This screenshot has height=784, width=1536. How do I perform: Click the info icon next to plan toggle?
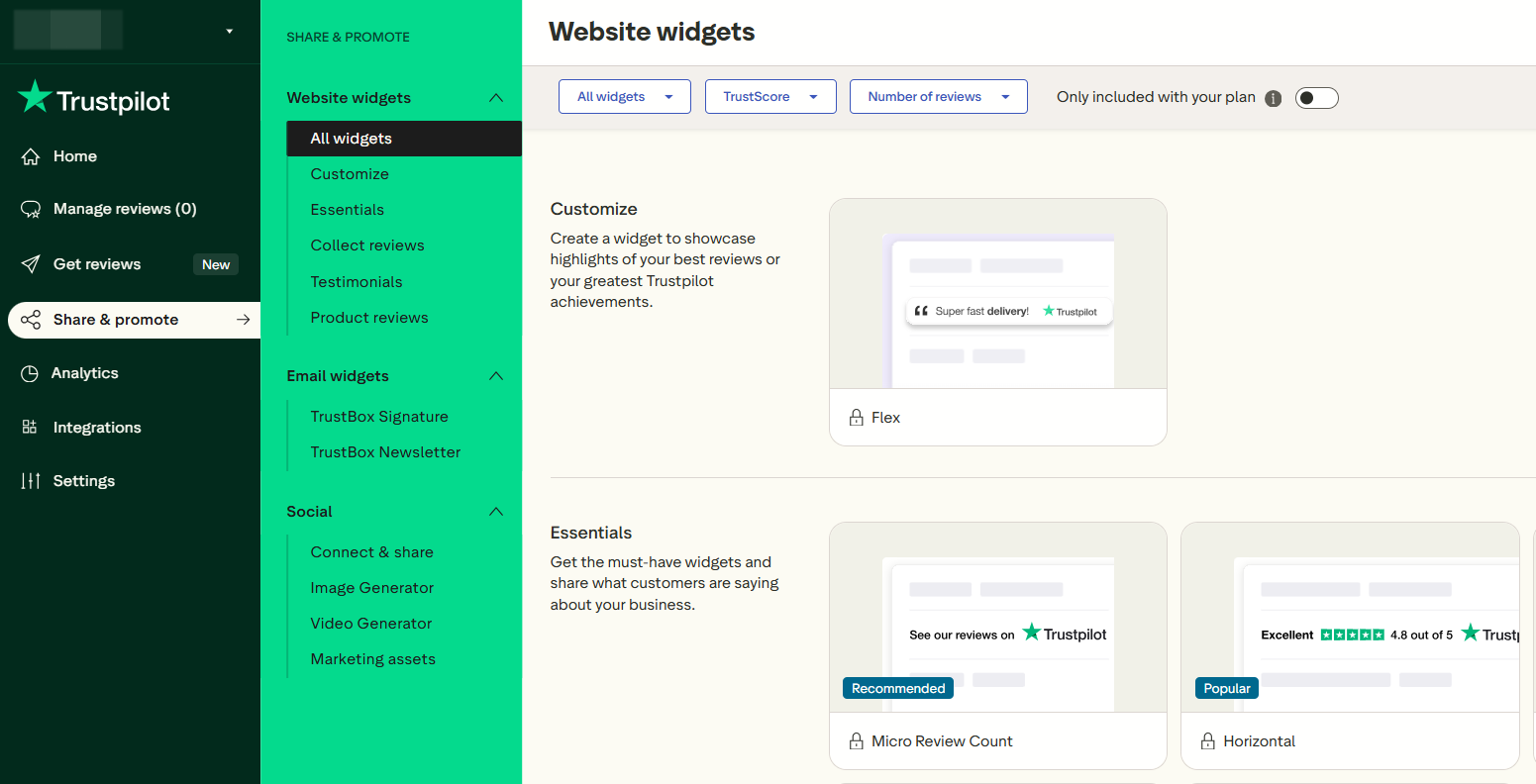tap(1274, 98)
